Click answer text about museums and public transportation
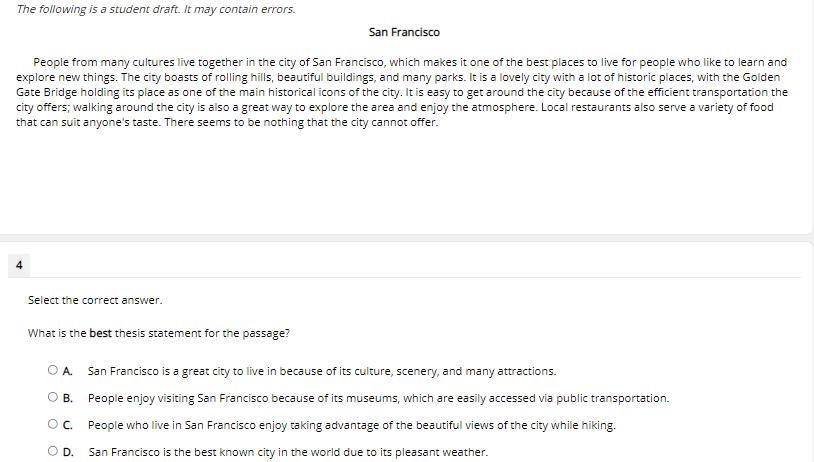 (378, 398)
